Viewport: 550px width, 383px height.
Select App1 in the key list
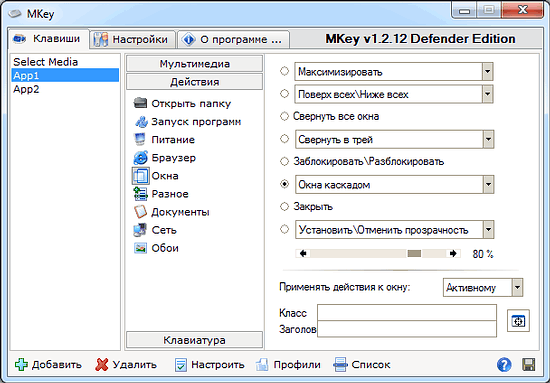[65, 75]
